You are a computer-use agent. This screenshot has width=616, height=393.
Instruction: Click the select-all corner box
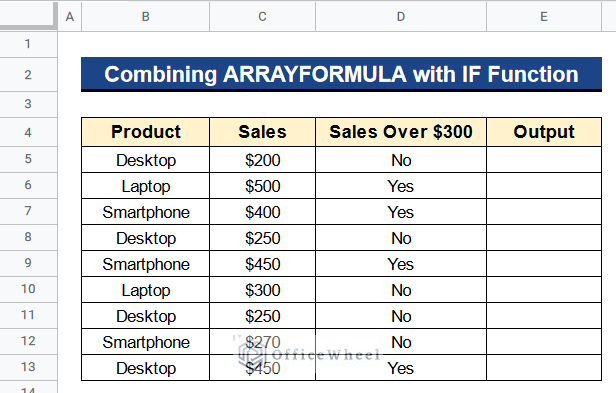coord(28,16)
